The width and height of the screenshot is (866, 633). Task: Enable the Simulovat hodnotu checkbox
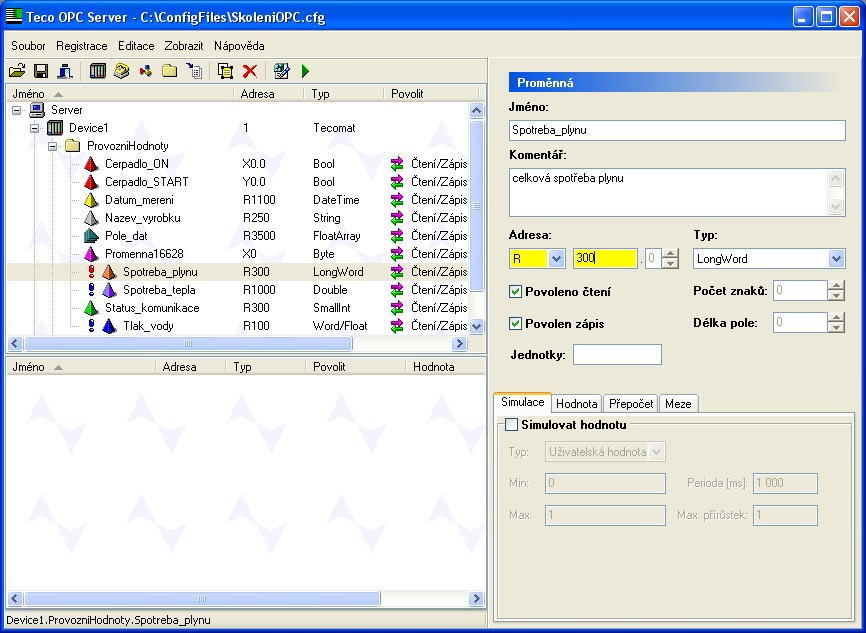511,425
